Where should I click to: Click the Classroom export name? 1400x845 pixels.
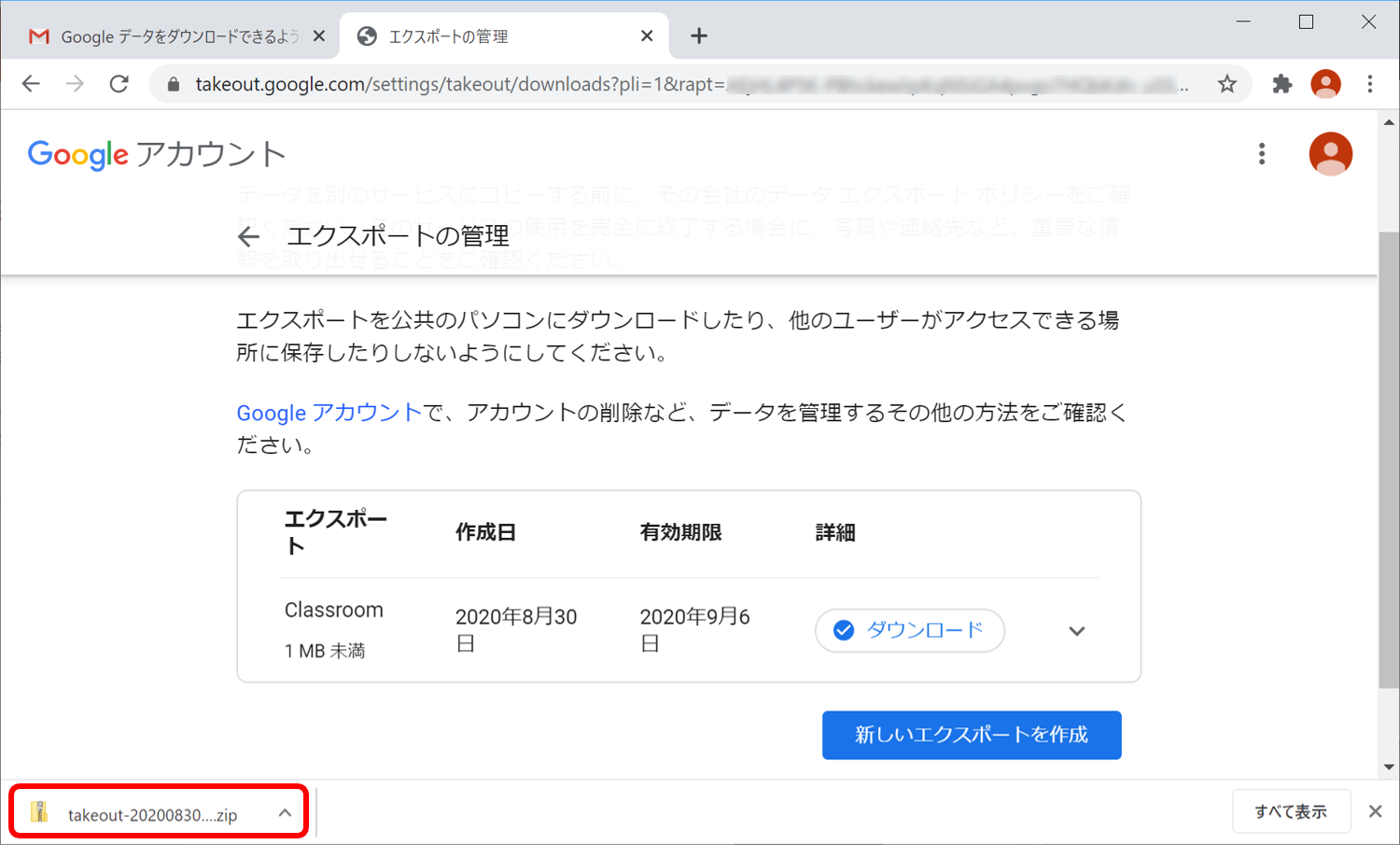[x=334, y=611]
